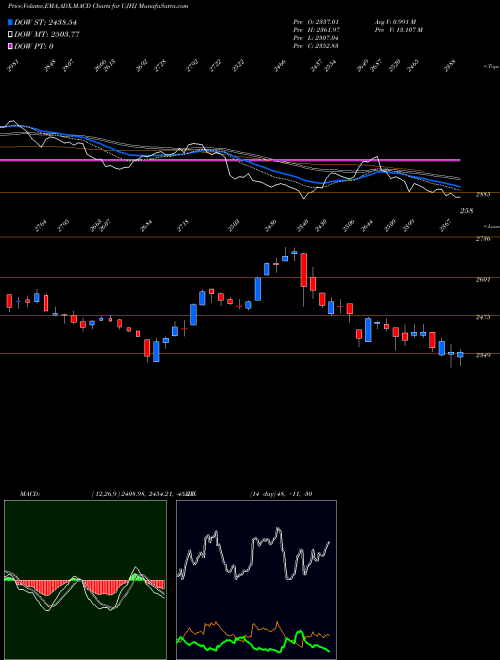Click the last blue candlestick on the right
Viewport: 500px width, 660px height.
(460, 355)
